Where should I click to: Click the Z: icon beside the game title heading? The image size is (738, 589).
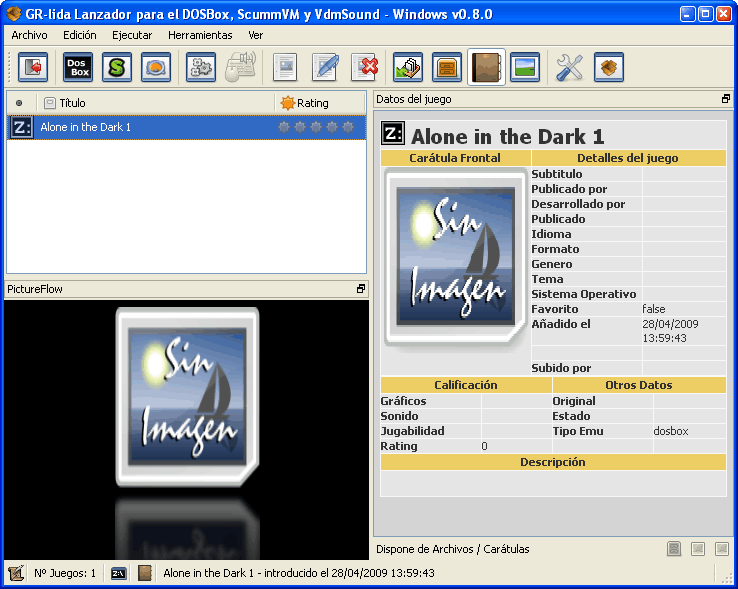(393, 134)
